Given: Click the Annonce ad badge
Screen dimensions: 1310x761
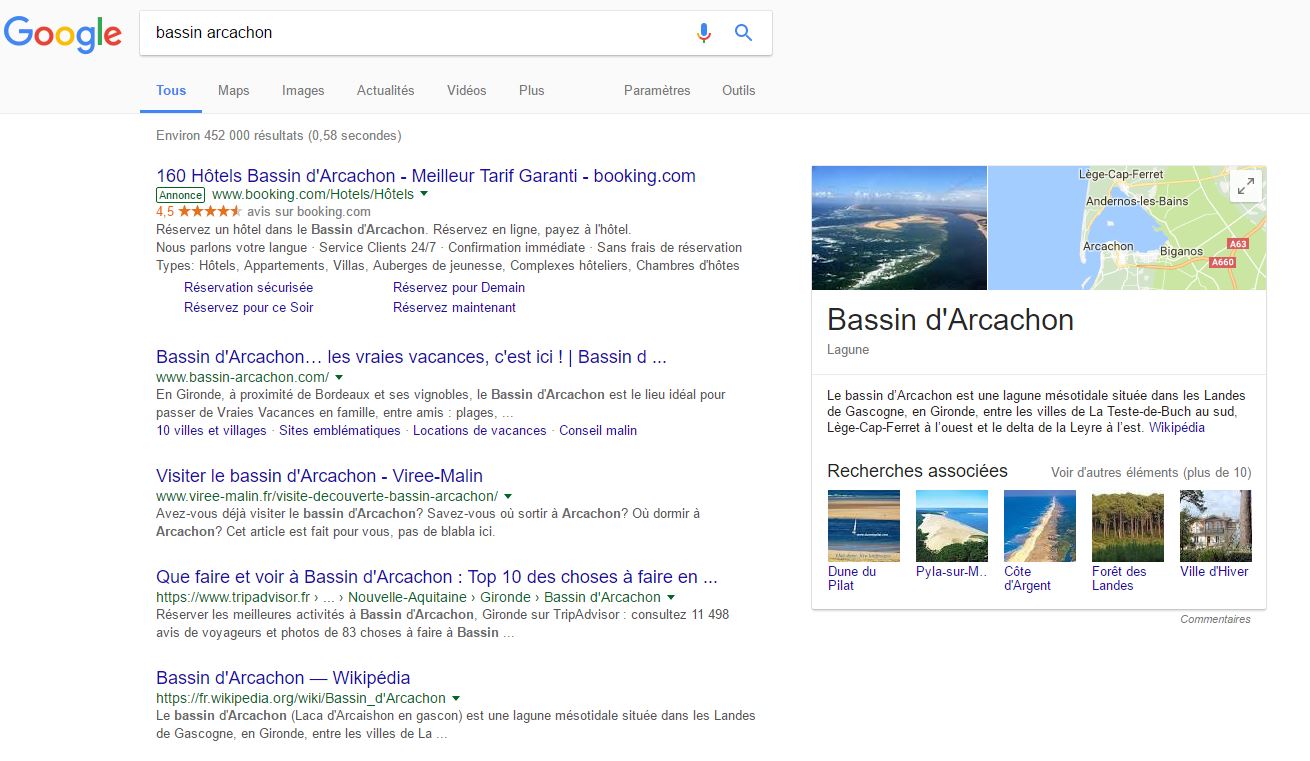Looking at the screenshot, I should pos(181,194).
